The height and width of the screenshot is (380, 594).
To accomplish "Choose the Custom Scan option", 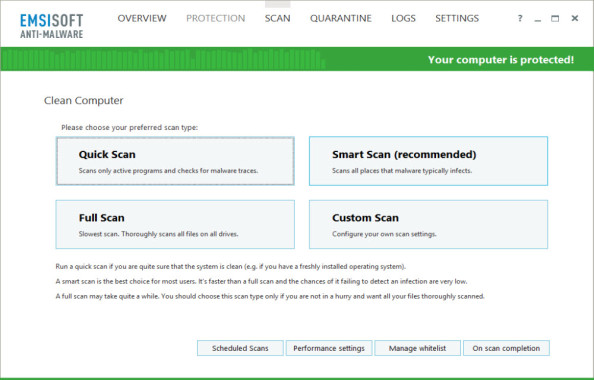I will [x=428, y=224].
